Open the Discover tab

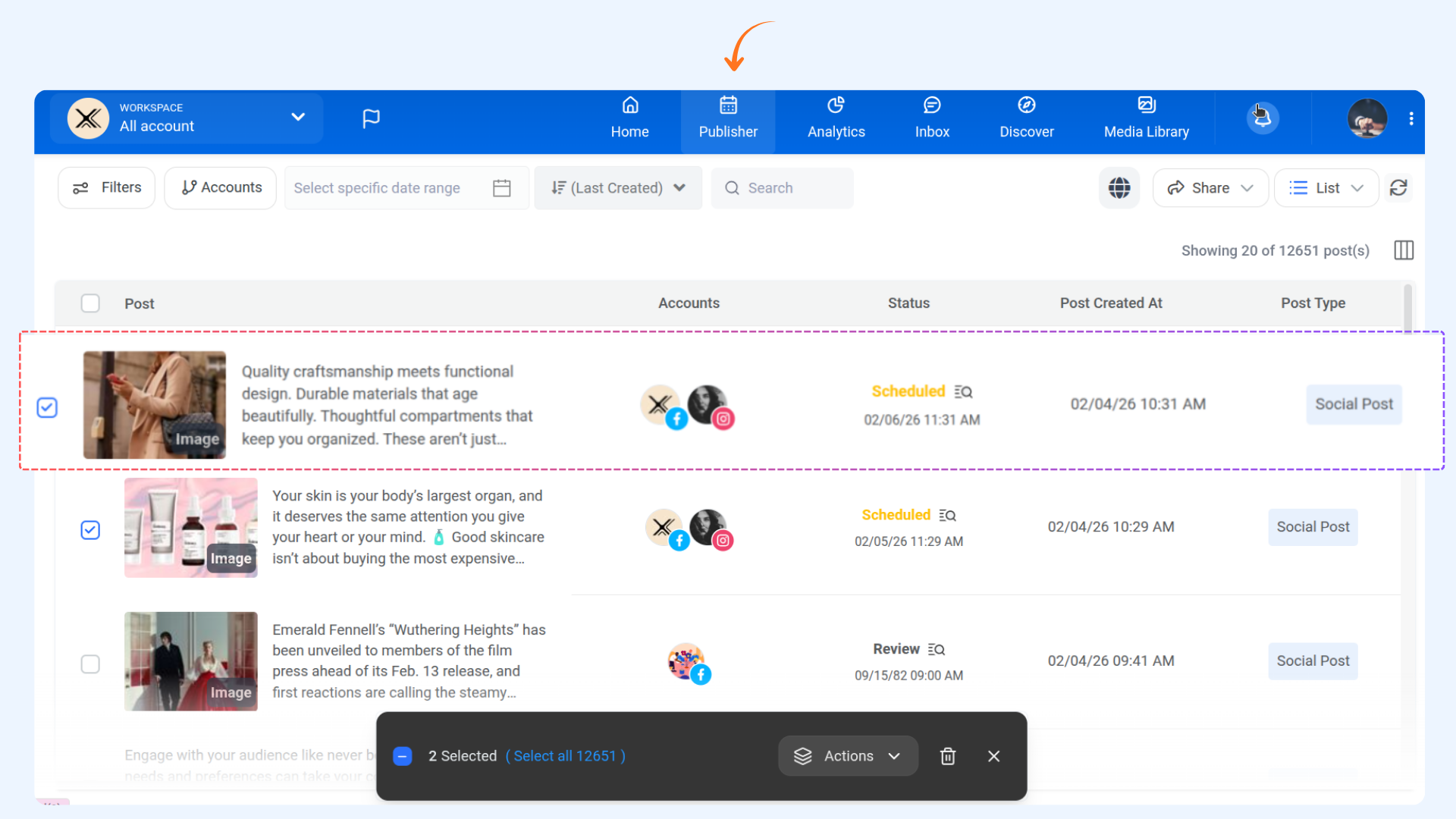click(1027, 118)
